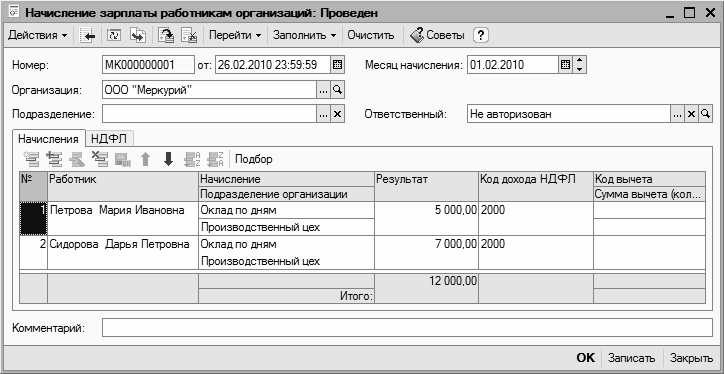Click the Очистить toolbar button
The height and width of the screenshot is (374, 724).
(371, 35)
